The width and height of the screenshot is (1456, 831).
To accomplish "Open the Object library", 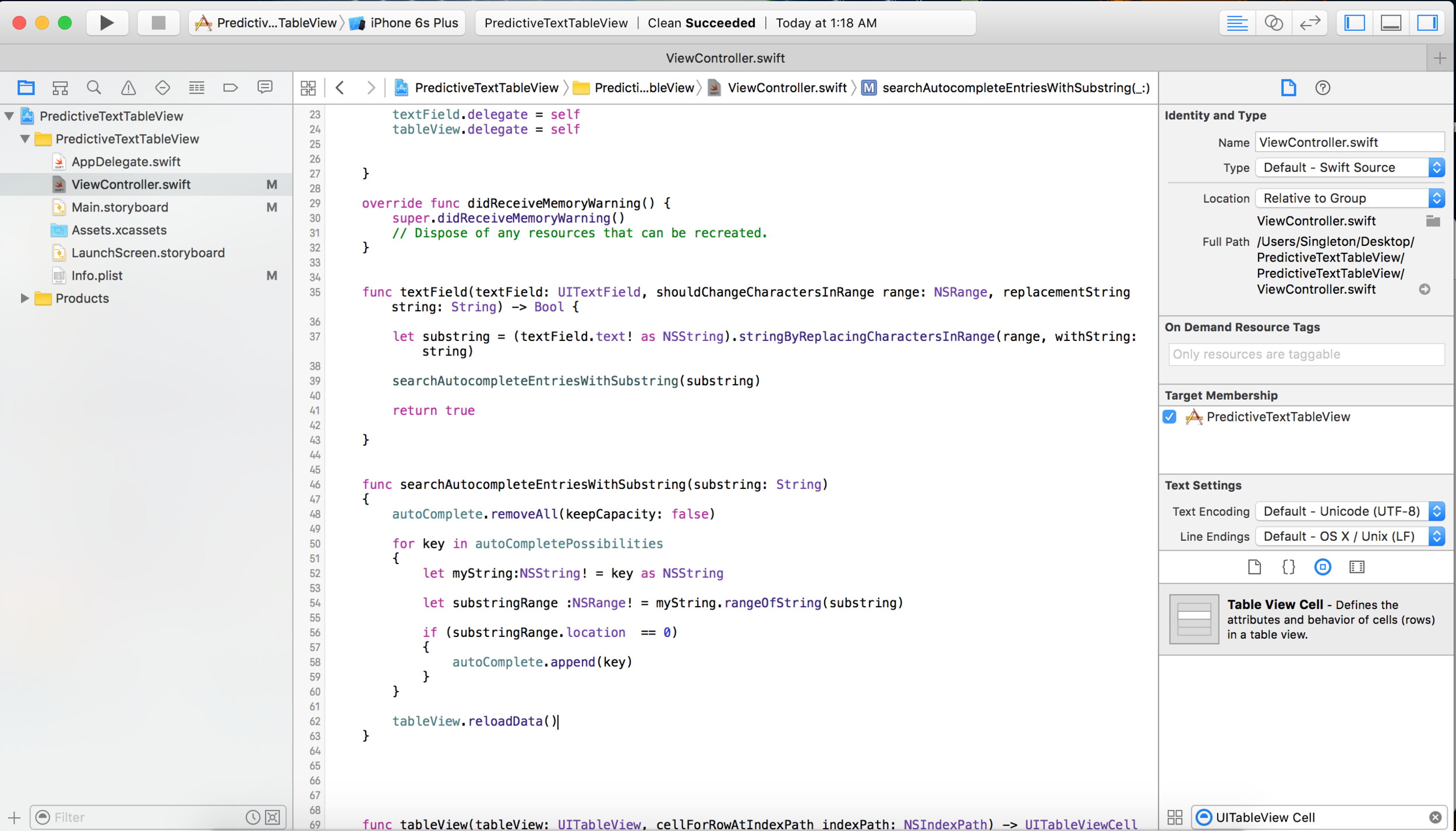I will (x=1323, y=567).
